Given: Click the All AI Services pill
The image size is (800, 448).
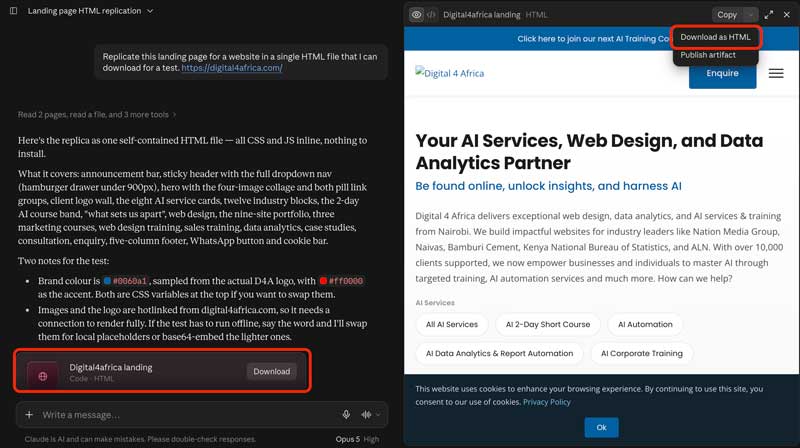Looking at the screenshot, I should pos(452,325).
